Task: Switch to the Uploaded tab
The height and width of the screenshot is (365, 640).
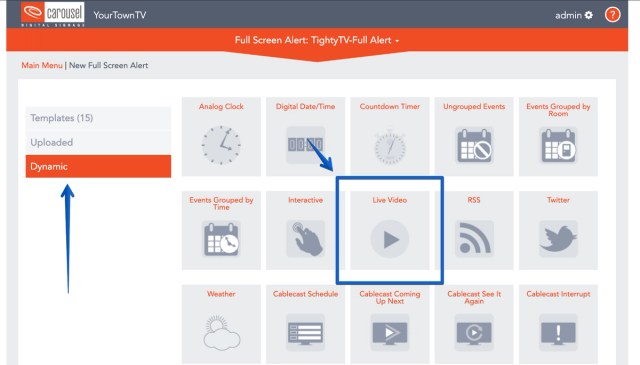Action: [x=98, y=142]
